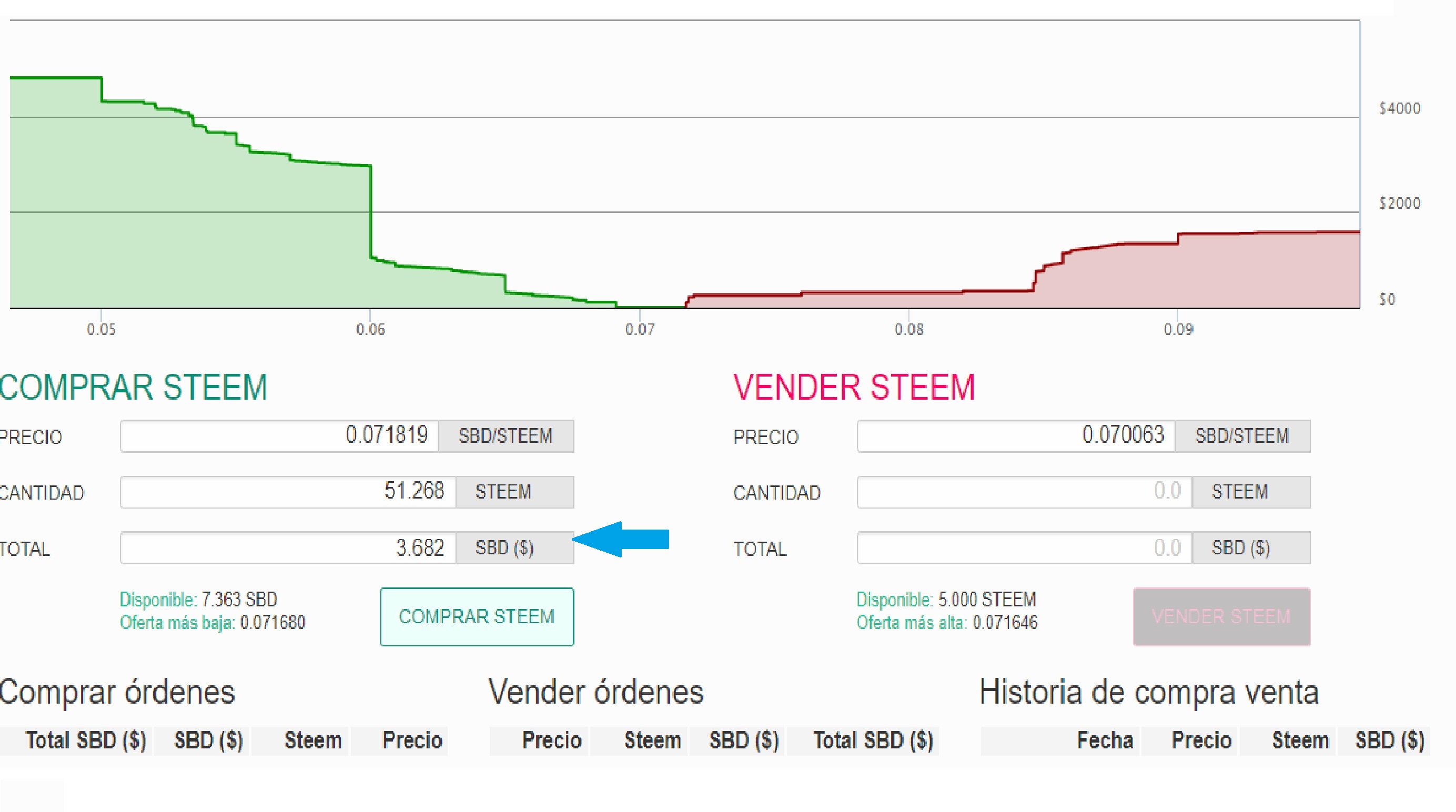Click the buy total field showing 3.682
The image size is (1456, 812).
pyautogui.click(x=288, y=547)
